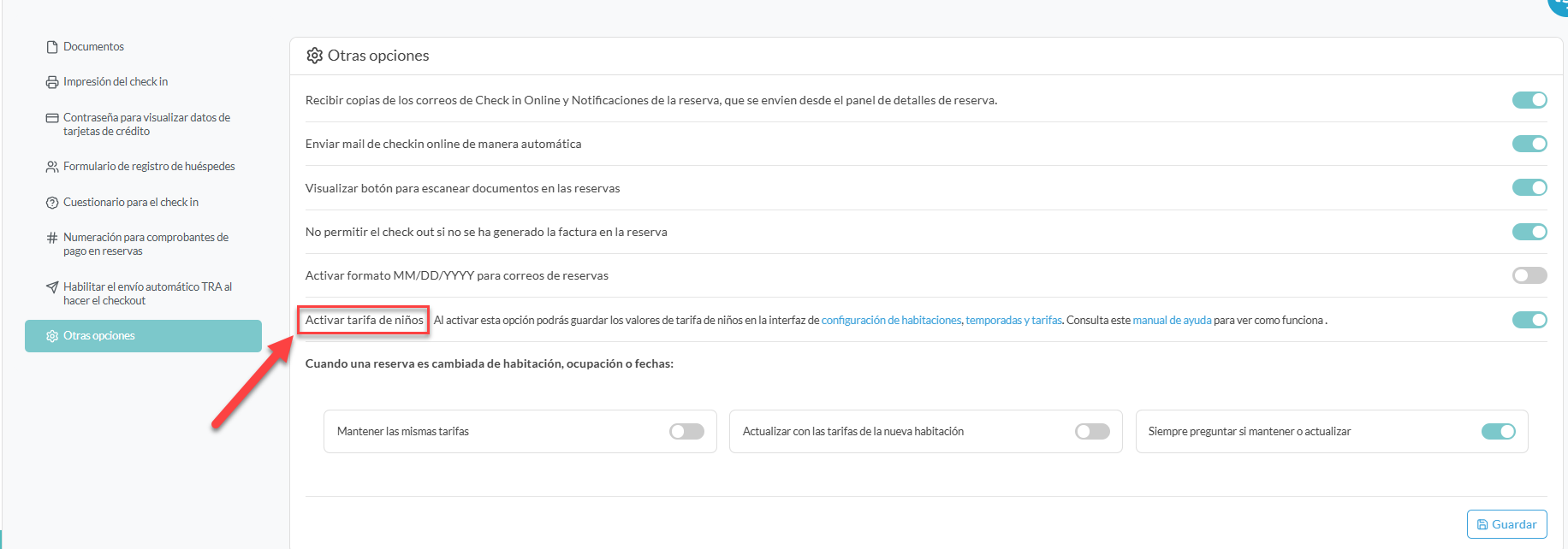Open the temporadas y tarifas link
Screen dimensions: 1568x549
click(1013, 321)
